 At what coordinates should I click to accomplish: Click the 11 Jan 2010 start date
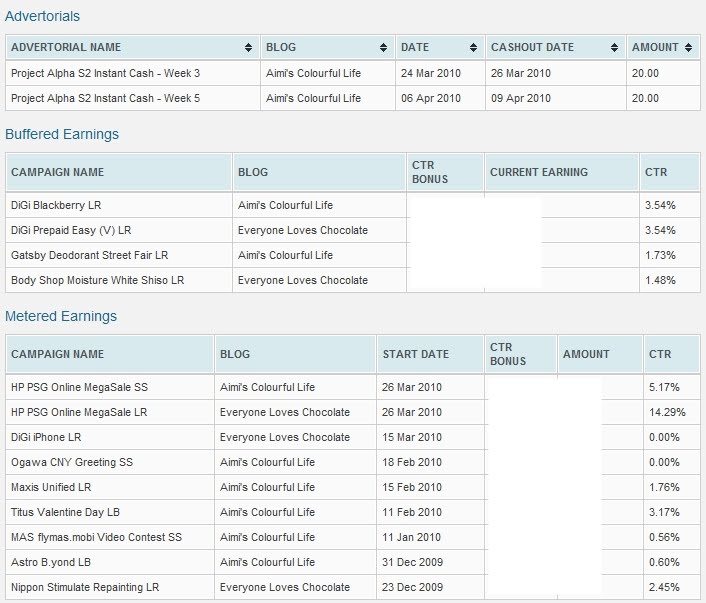[412, 537]
